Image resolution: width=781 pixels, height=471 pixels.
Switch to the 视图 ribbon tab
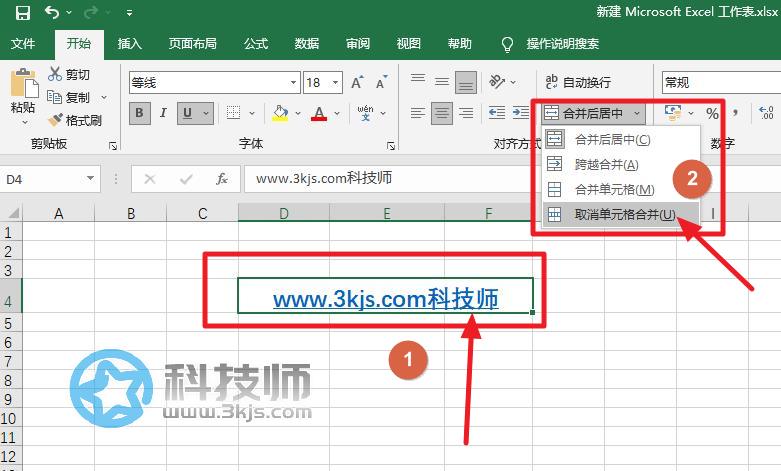pos(408,44)
